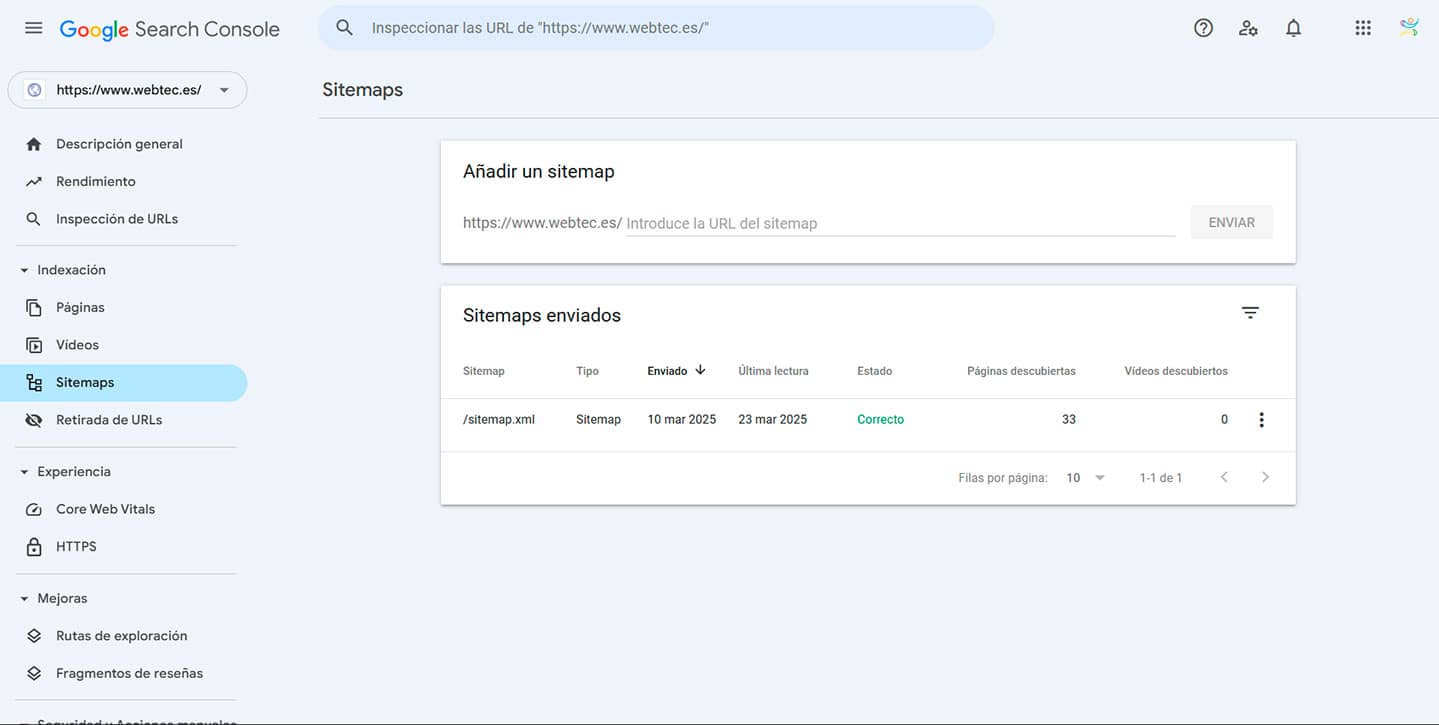Click the gauge icon for Core Web Vitals
Screen dimensions: 1439x725
pyautogui.click(x=34, y=509)
